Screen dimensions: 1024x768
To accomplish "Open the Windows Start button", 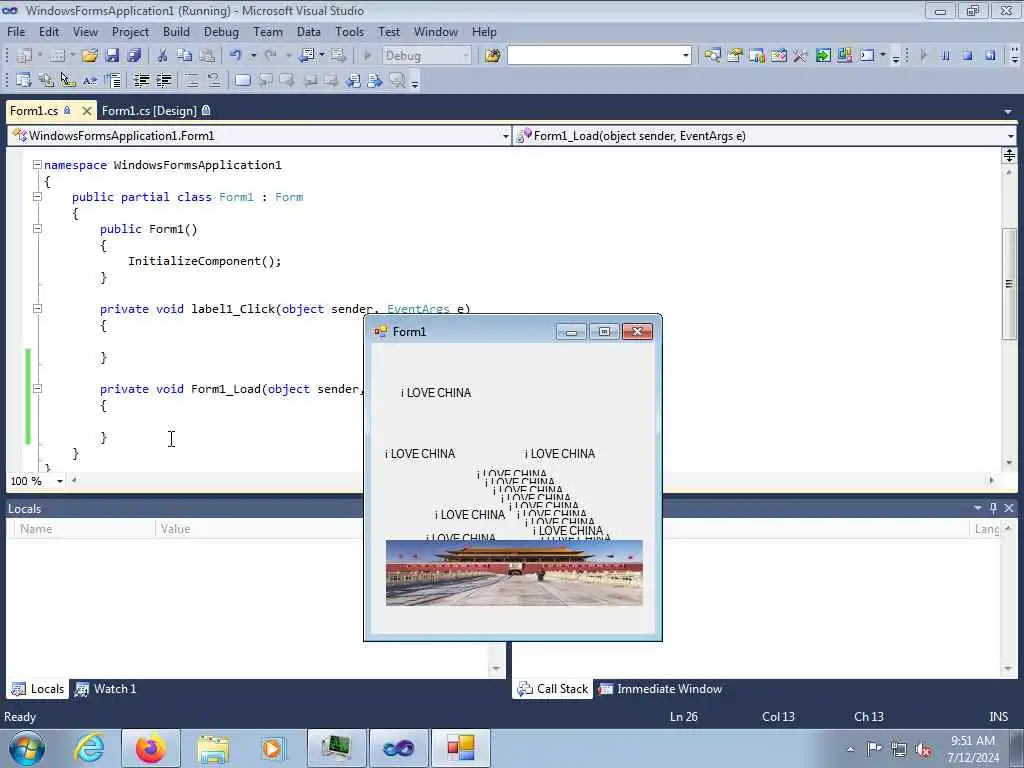I will [27, 748].
